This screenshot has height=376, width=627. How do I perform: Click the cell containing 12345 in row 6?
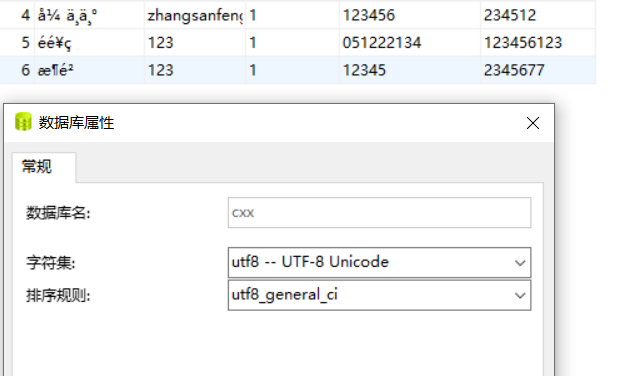(410, 70)
